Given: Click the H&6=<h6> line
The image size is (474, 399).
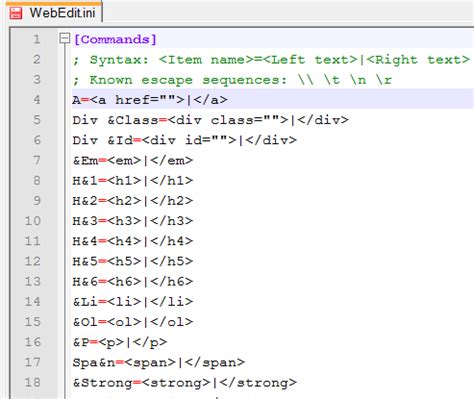Looking at the screenshot, I should (x=133, y=281).
